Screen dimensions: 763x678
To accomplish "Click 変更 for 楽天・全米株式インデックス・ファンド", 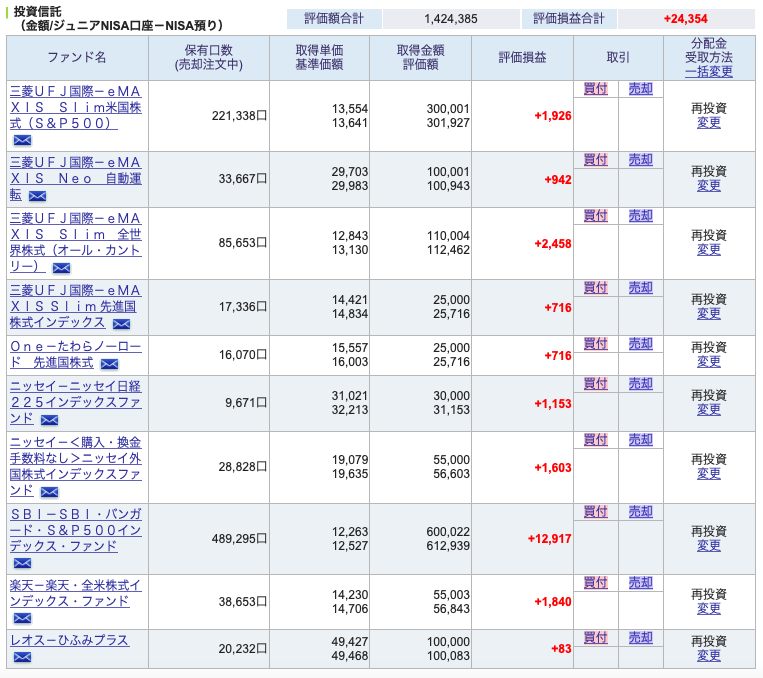I will [708, 608].
